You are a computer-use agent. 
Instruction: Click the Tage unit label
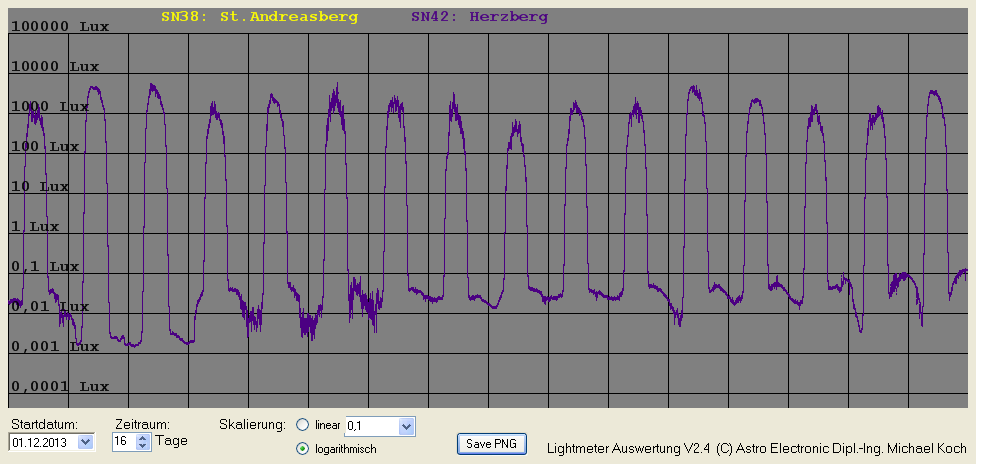tap(171, 440)
